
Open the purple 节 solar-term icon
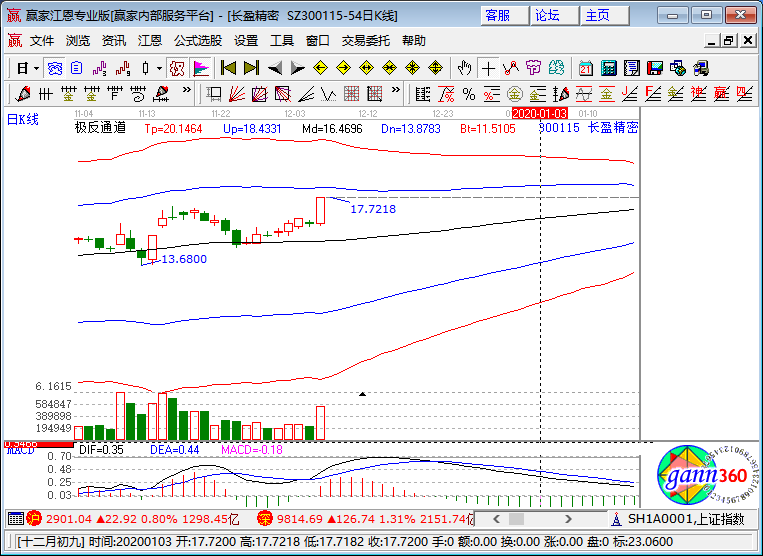coord(534,68)
